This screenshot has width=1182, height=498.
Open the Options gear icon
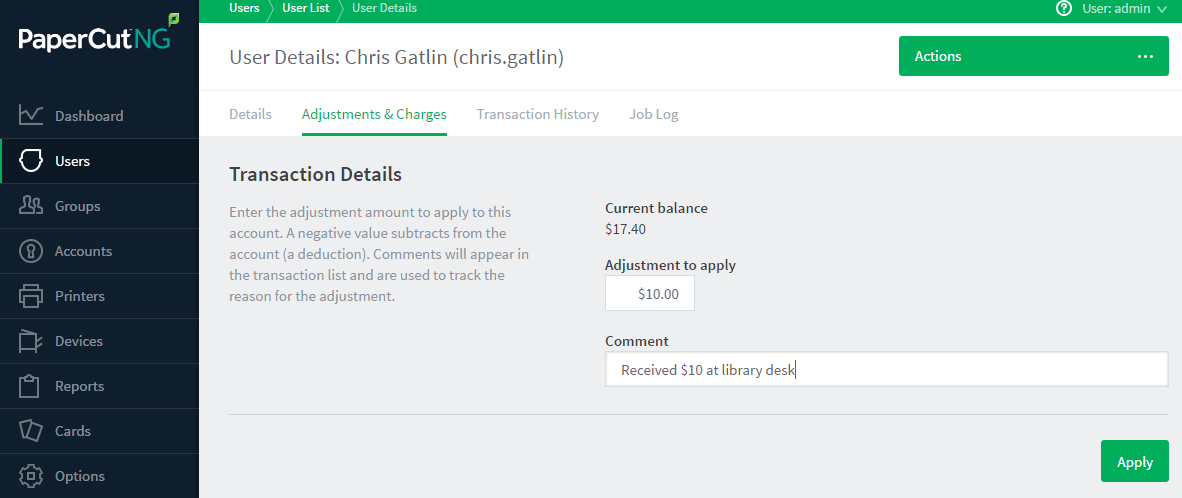click(30, 476)
